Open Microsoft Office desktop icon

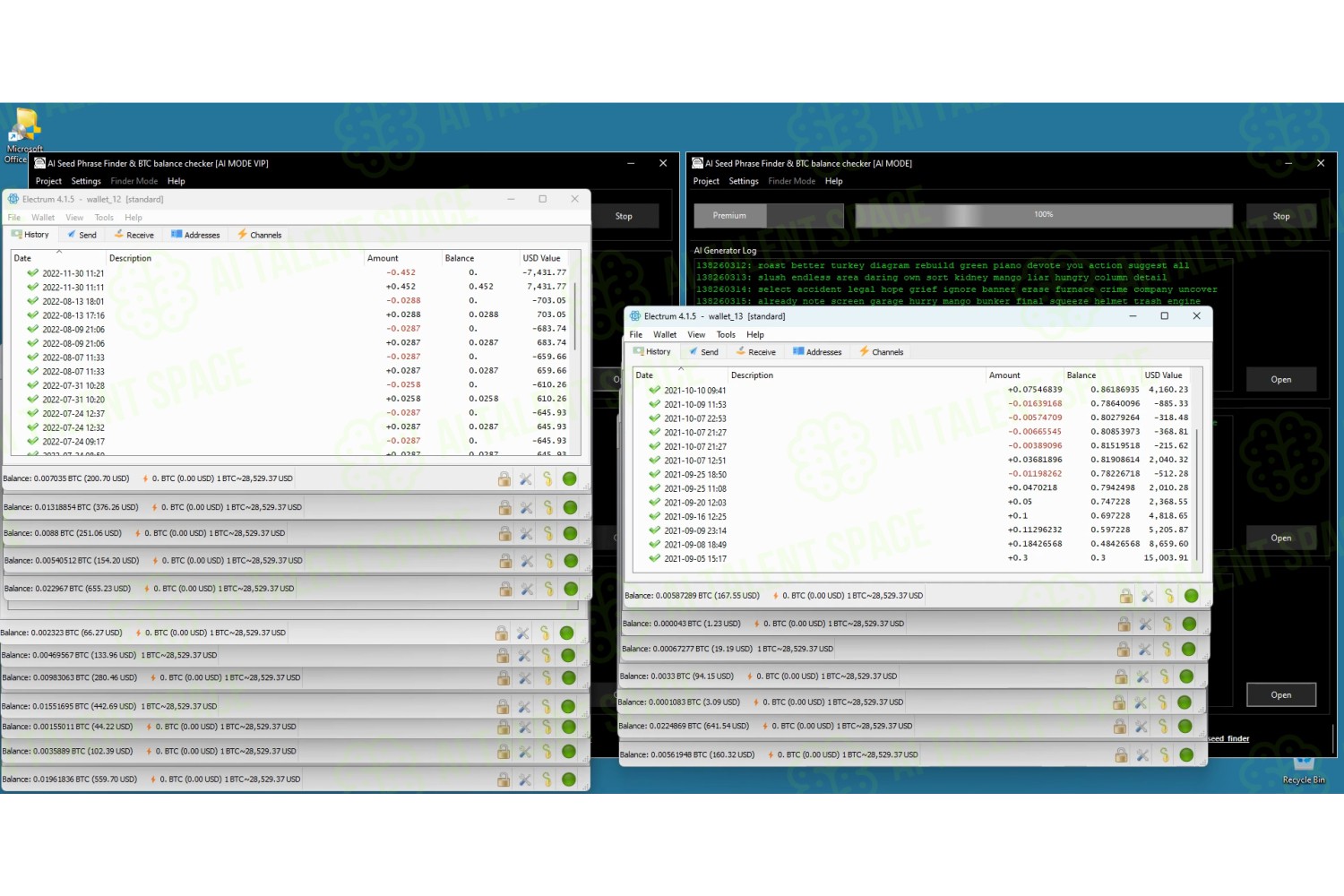coord(24,135)
